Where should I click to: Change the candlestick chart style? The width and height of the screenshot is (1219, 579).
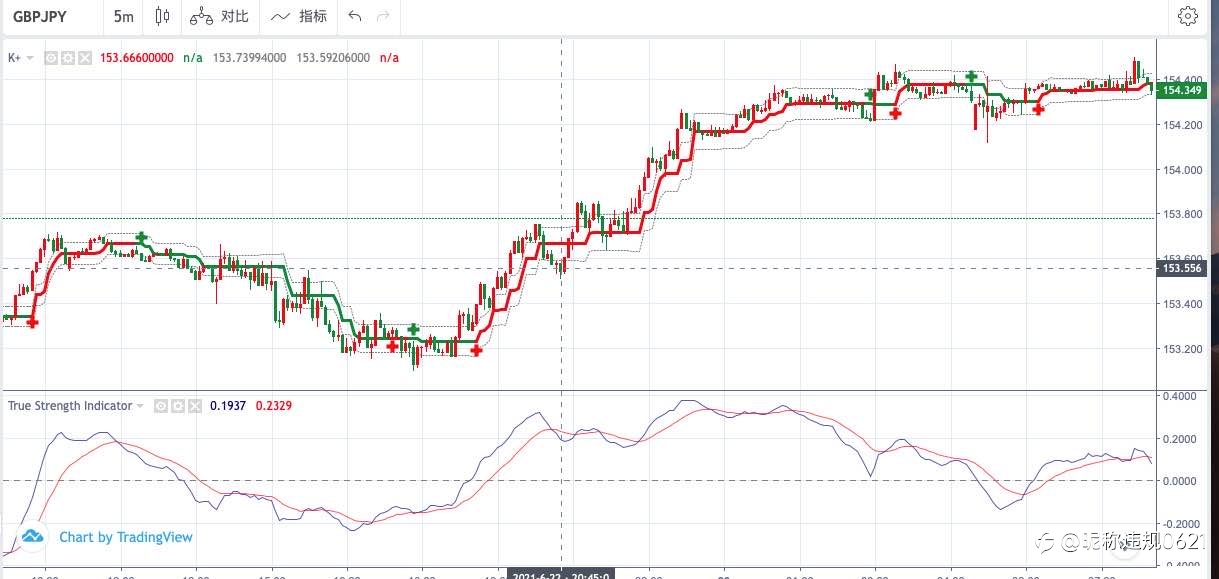coord(163,16)
